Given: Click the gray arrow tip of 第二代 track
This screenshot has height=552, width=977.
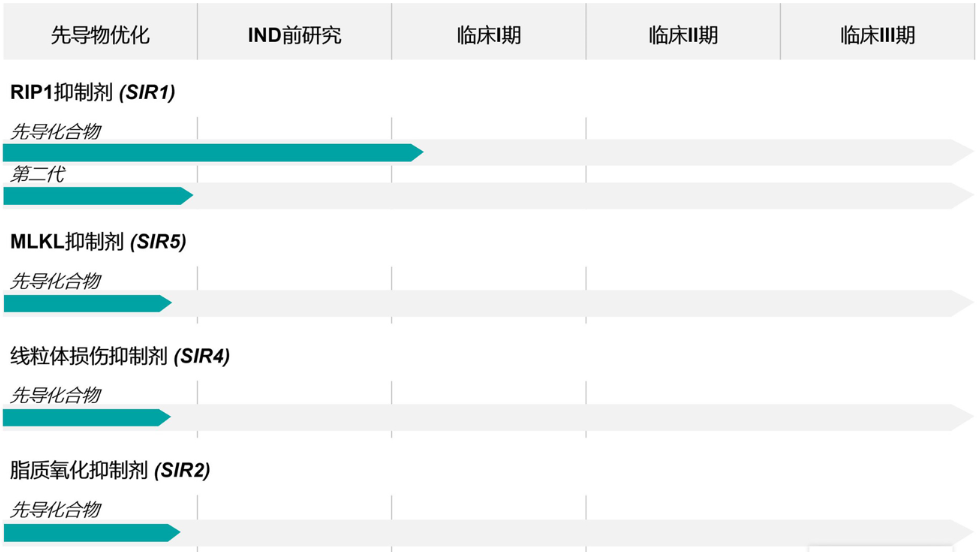Looking at the screenshot, I should pos(963,196).
